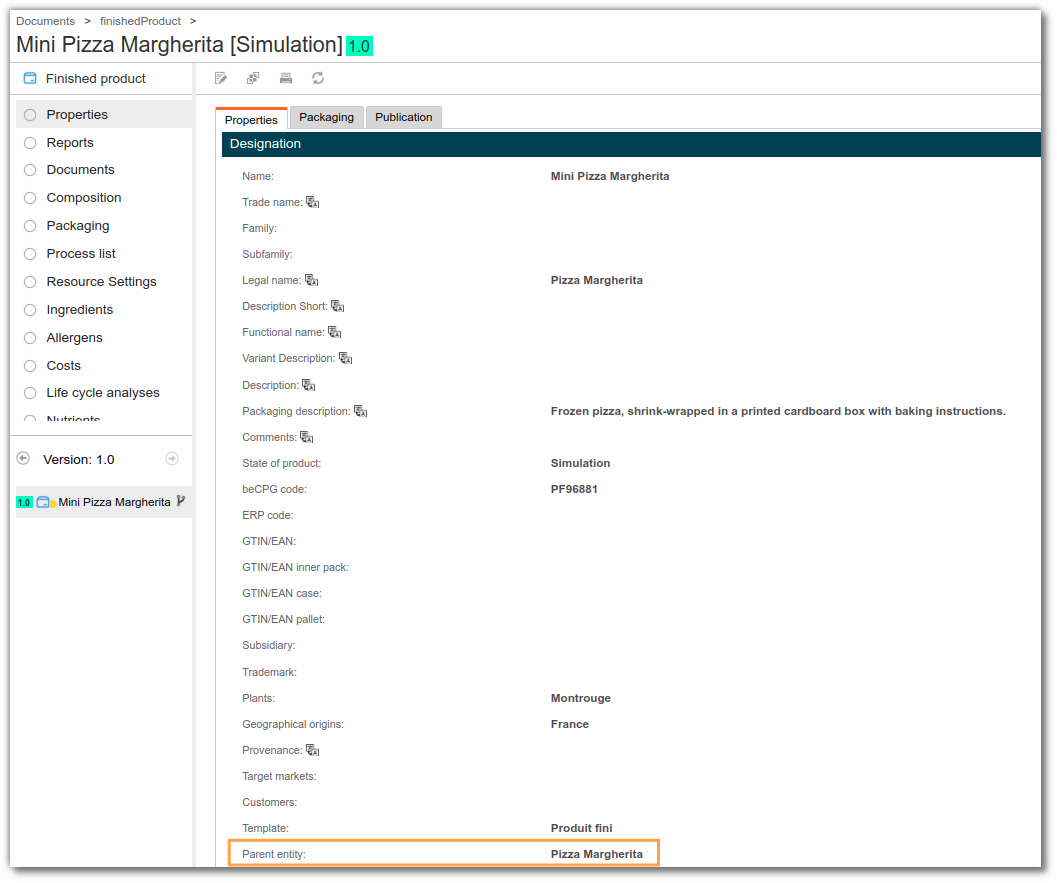This screenshot has width=1057, height=883.
Task: Open the Ingredients list in the sidebar
Action: 79,310
